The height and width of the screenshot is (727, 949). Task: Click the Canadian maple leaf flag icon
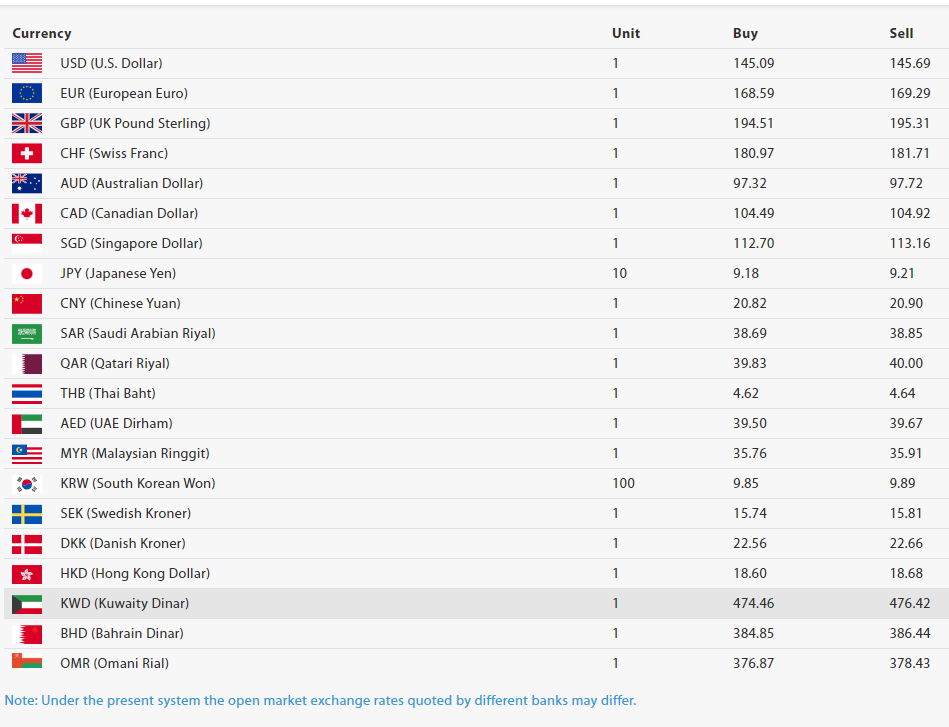(x=27, y=213)
